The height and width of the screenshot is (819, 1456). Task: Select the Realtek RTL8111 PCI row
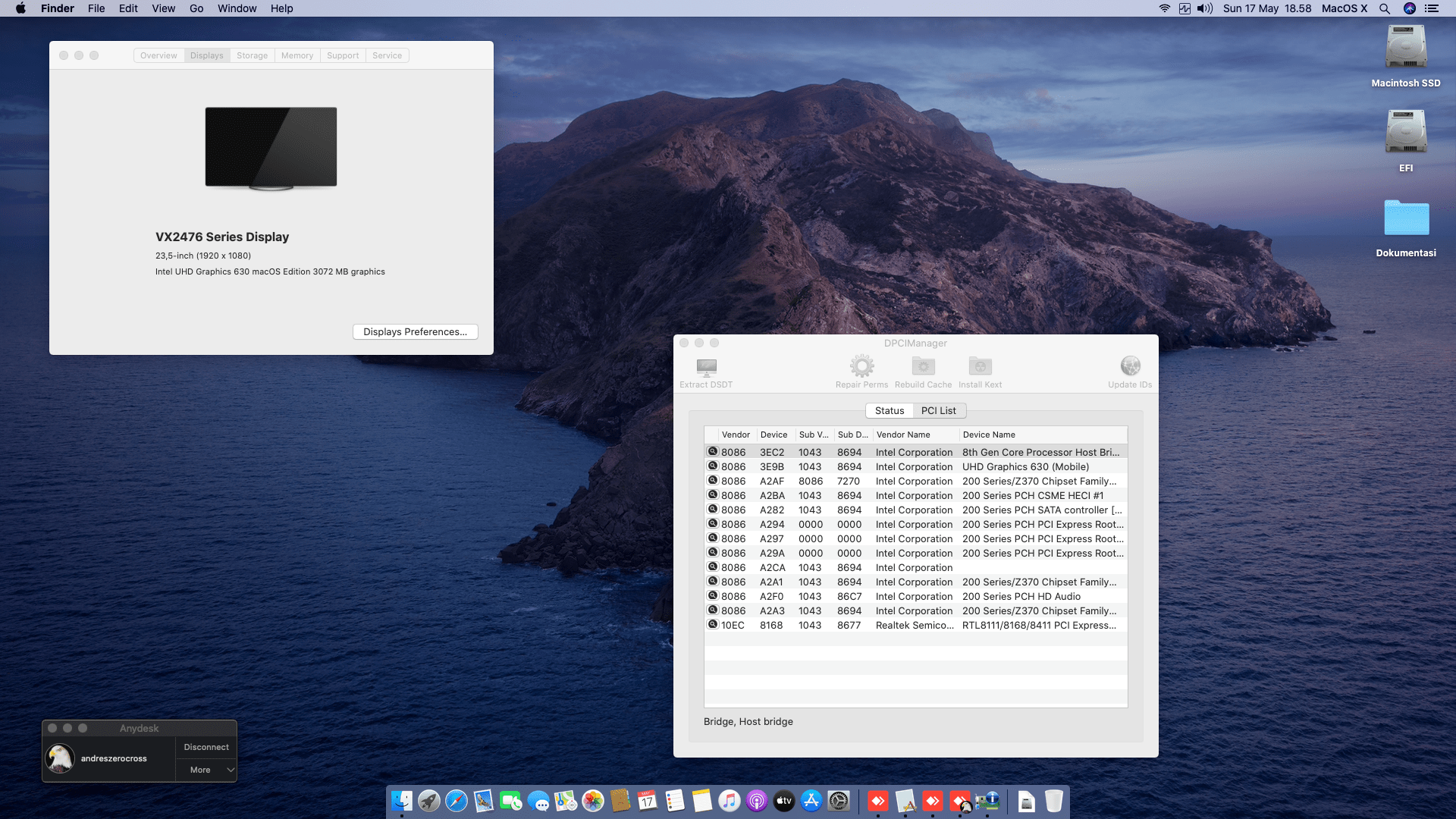(x=915, y=625)
